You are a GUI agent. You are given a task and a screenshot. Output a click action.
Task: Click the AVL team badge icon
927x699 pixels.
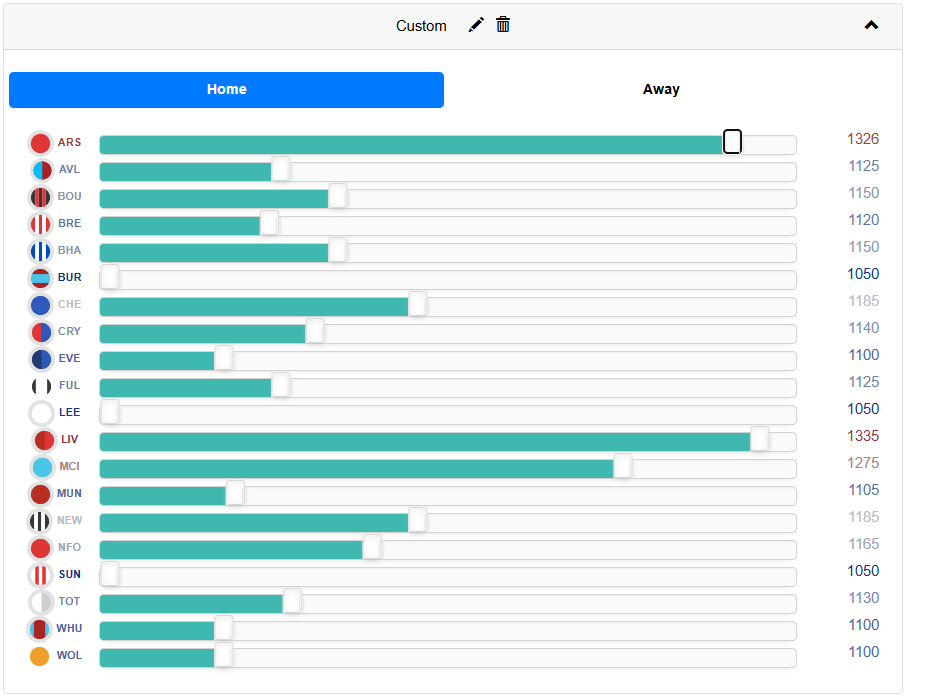coord(42,170)
